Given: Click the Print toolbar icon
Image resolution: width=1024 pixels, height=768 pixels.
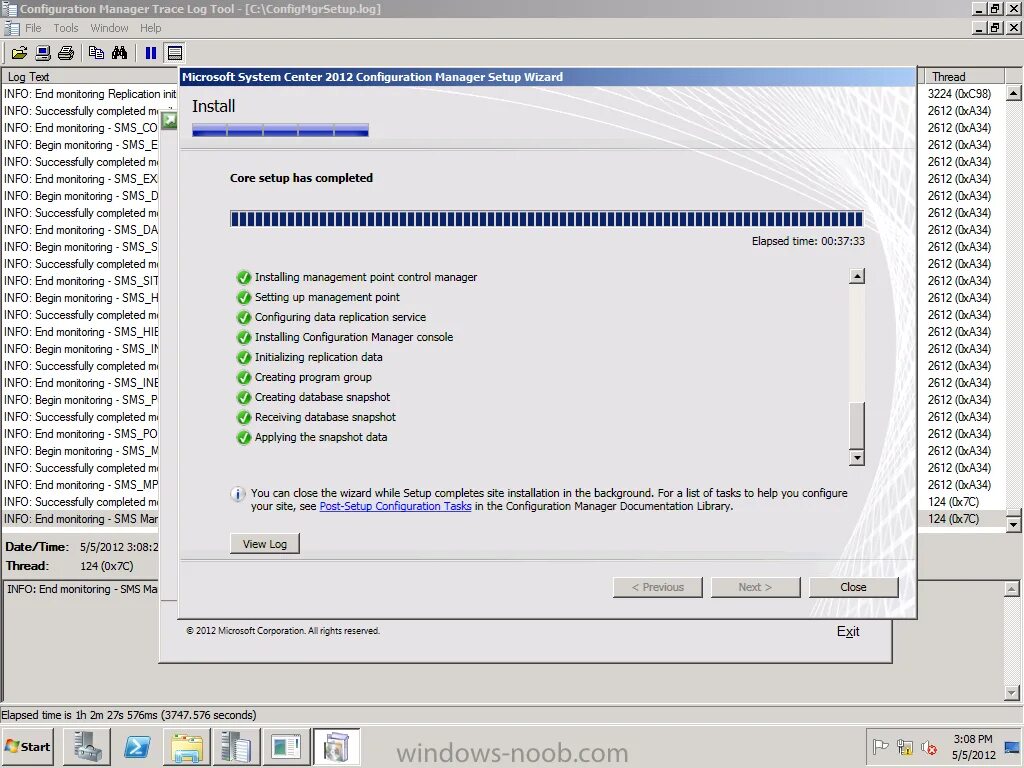Looking at the screenshot, I should (66, 53).
